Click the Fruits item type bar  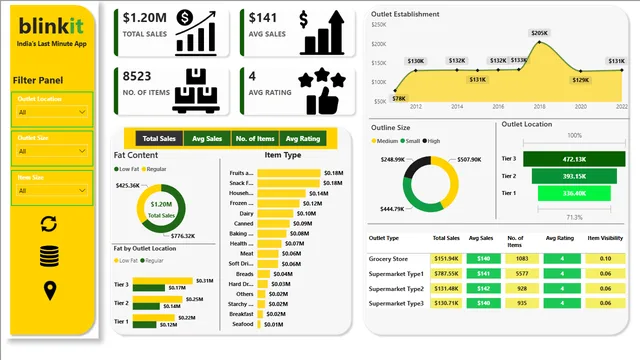point(289,173)
